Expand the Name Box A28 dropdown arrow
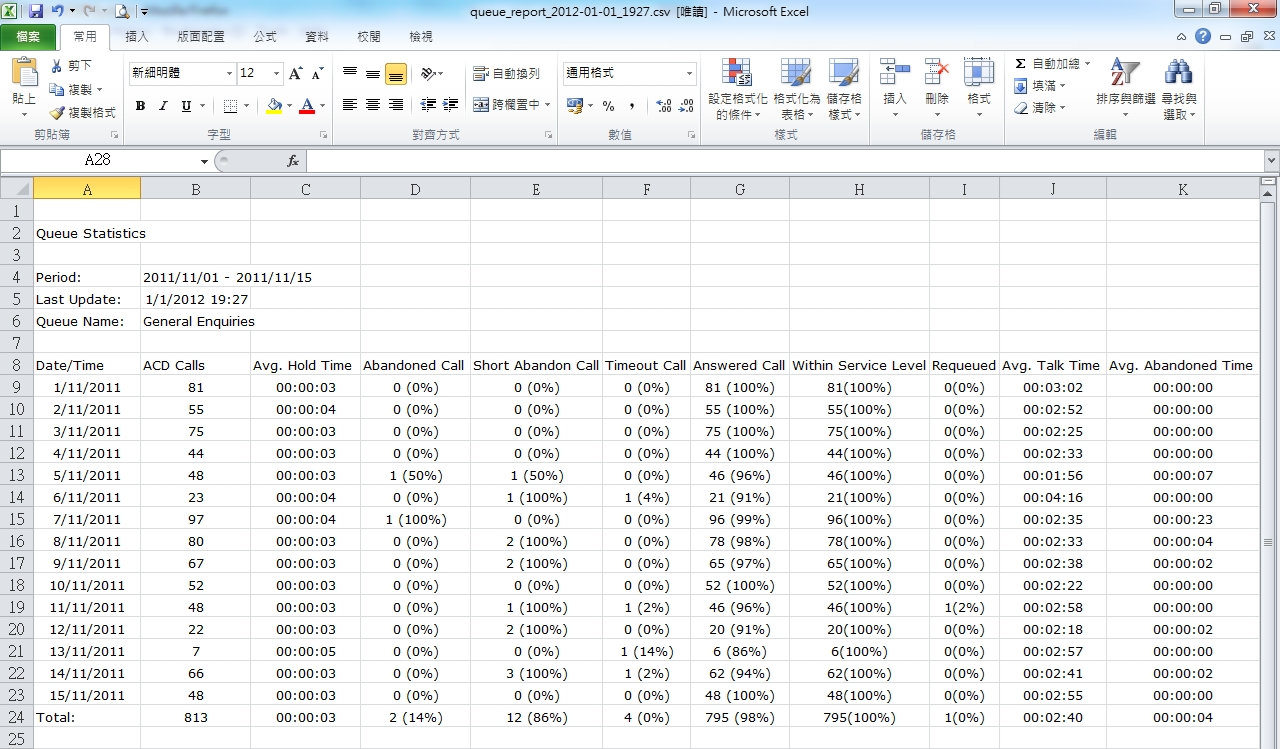 point(204,161)
